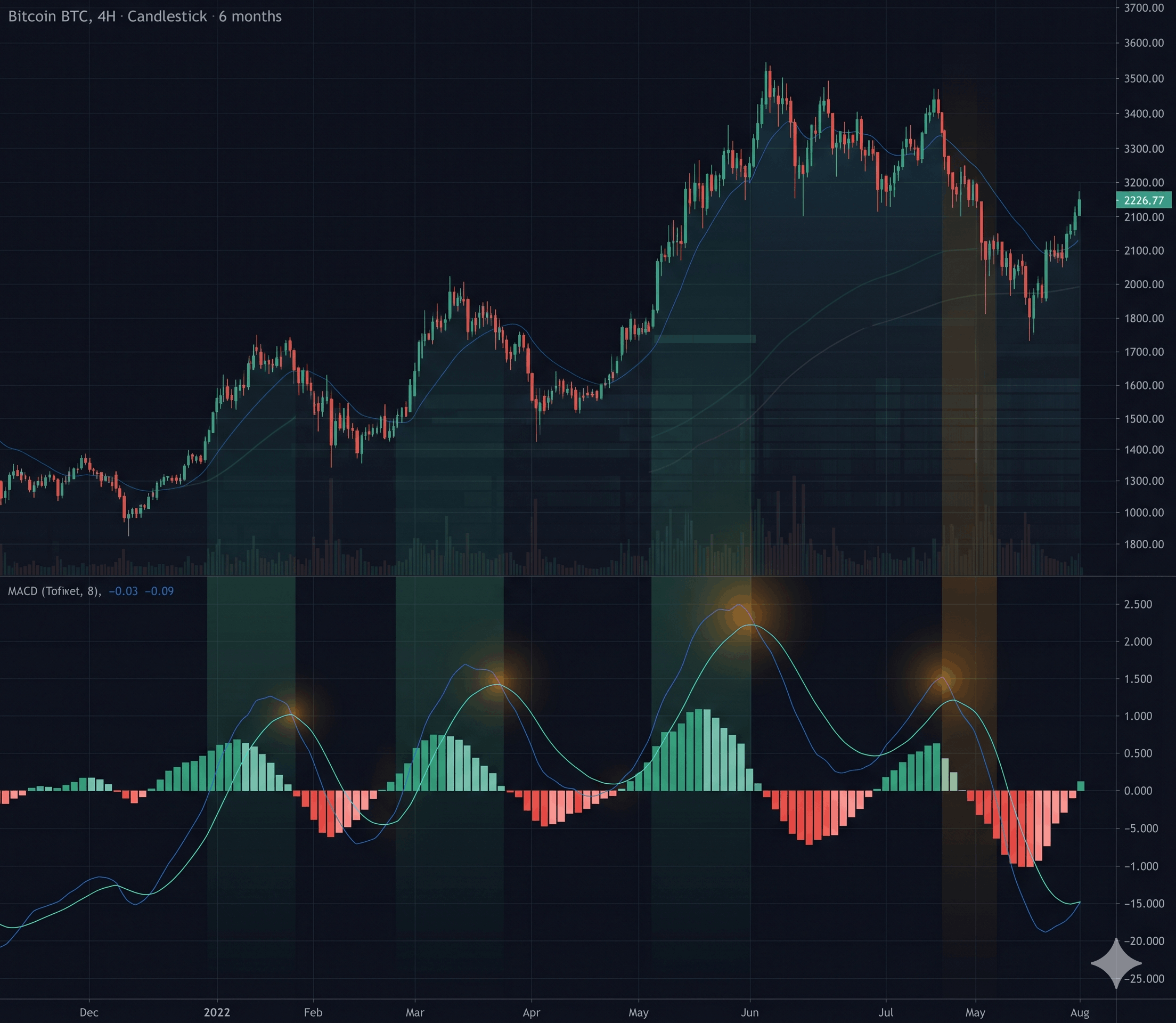Click the 3600.00 price axis label
Screen dimensions: 1176x1023
click(1144, 43)
